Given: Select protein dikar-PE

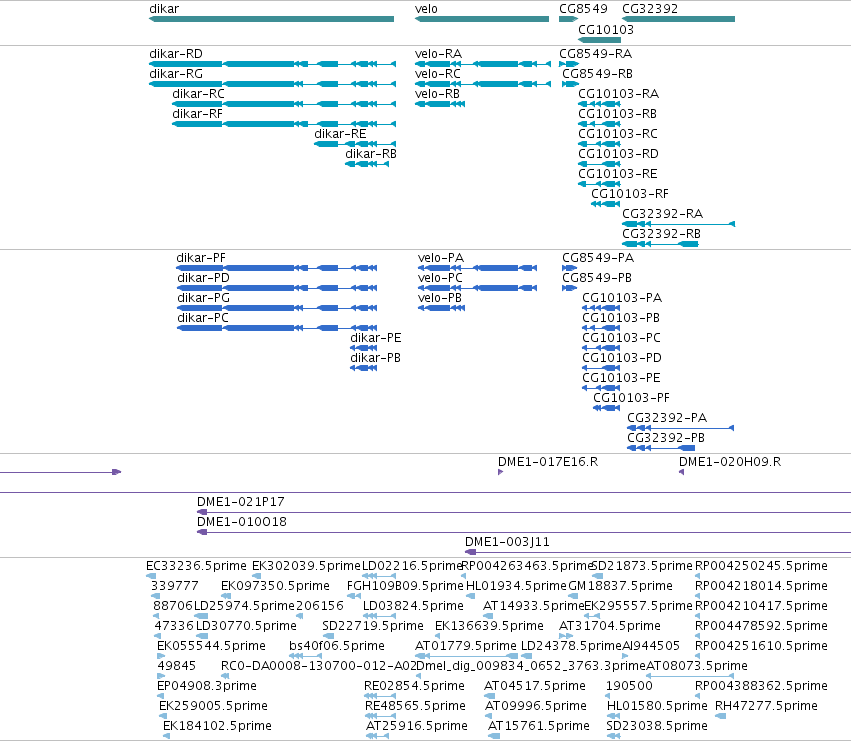Looking at the screenshot, I should pyautogui.click(x=364, y=348).
